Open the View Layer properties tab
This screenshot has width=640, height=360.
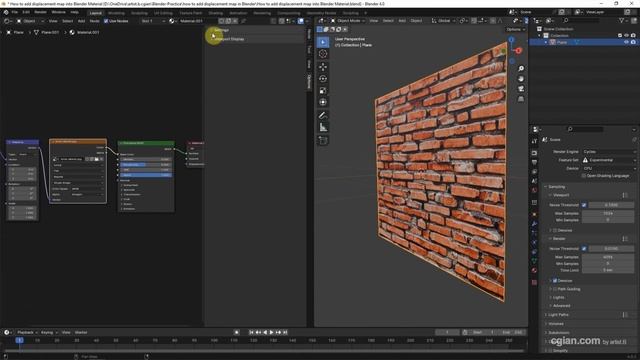(x=534, y=172)
